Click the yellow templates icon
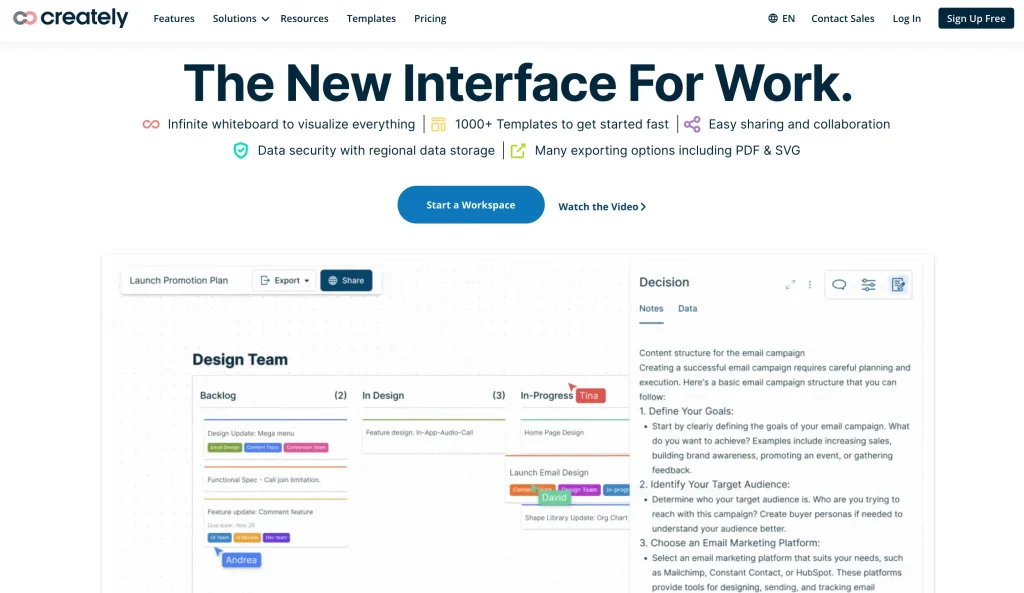Screen dimensions: 1024x593 coord(438,124)
